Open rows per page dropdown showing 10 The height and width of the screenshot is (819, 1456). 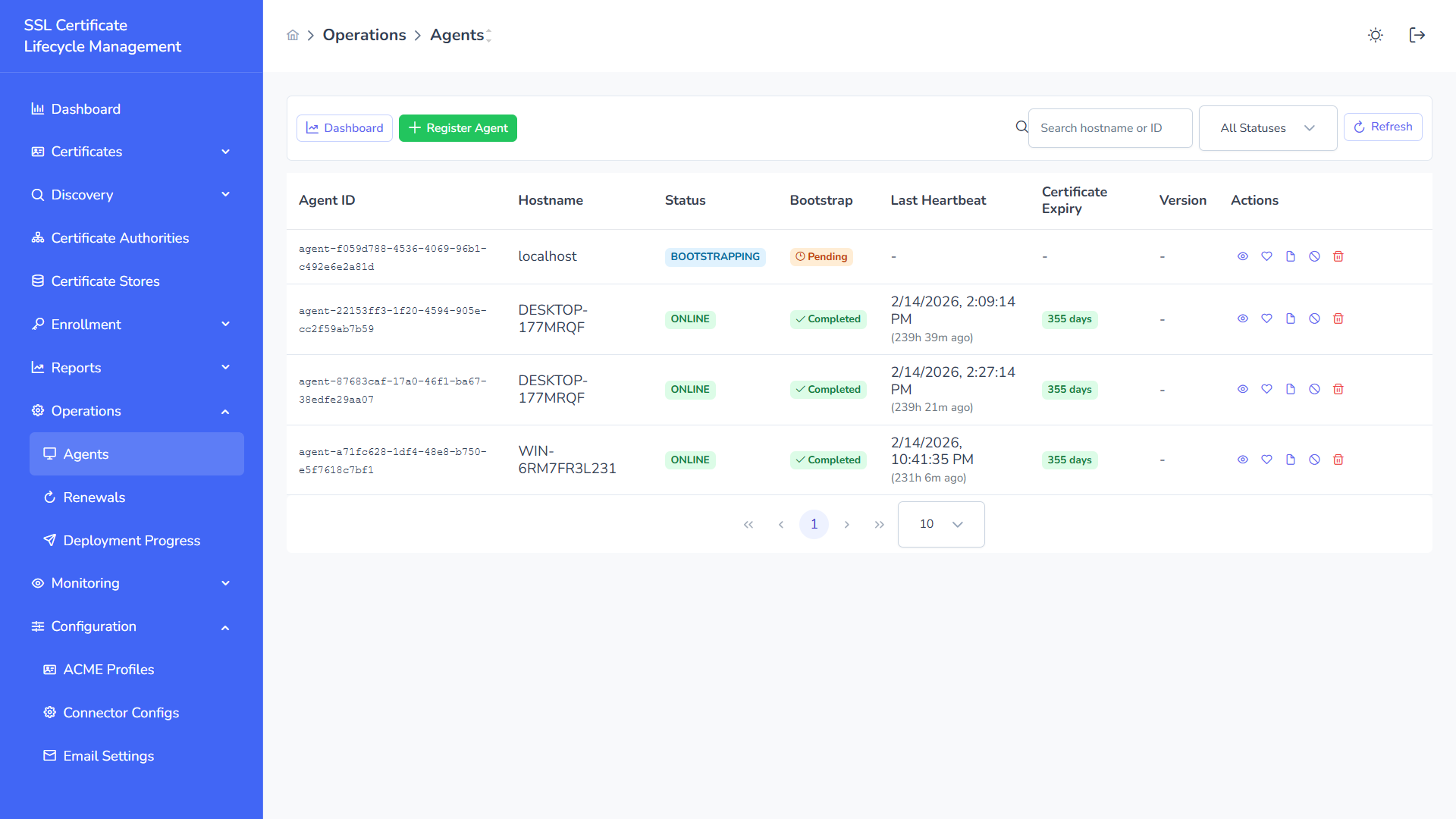coord(940,524)
